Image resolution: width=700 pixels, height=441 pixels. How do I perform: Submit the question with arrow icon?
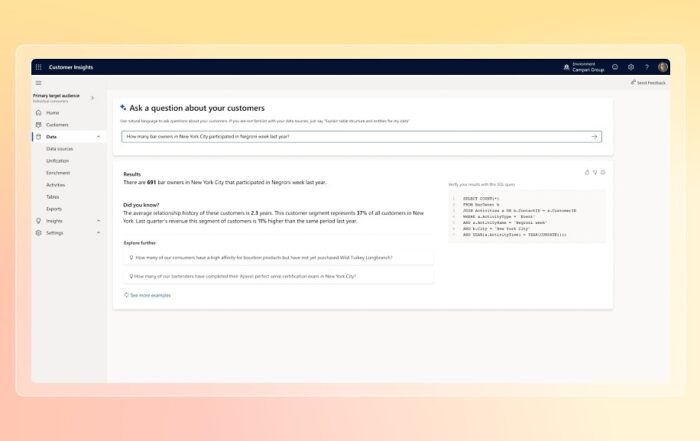pyautogui.click(x=594, y=137)
